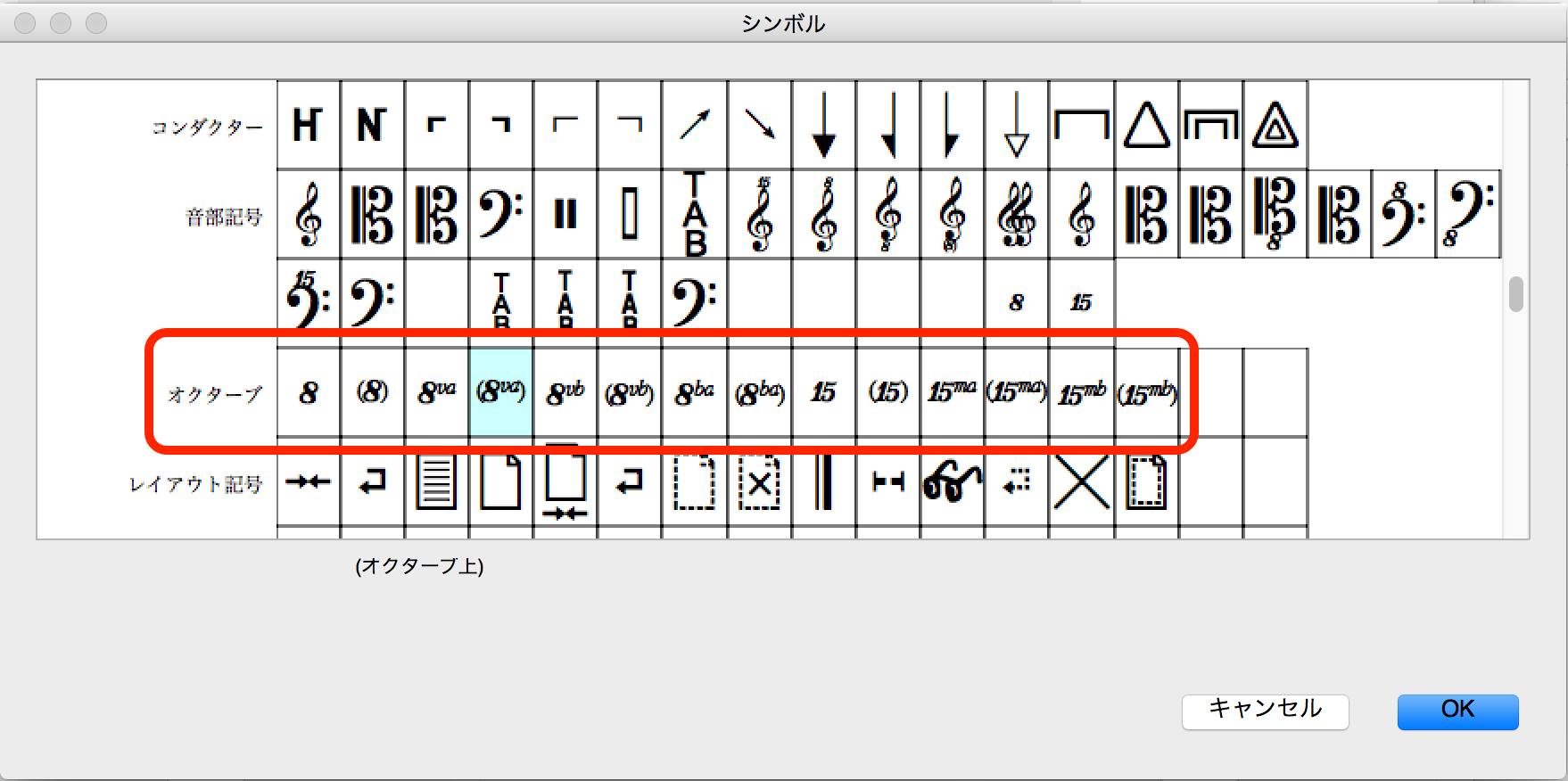Select the large X layout symbol
This screenshot has width=1568, height=781.
pyautogui.click(x=1081, y=482)
